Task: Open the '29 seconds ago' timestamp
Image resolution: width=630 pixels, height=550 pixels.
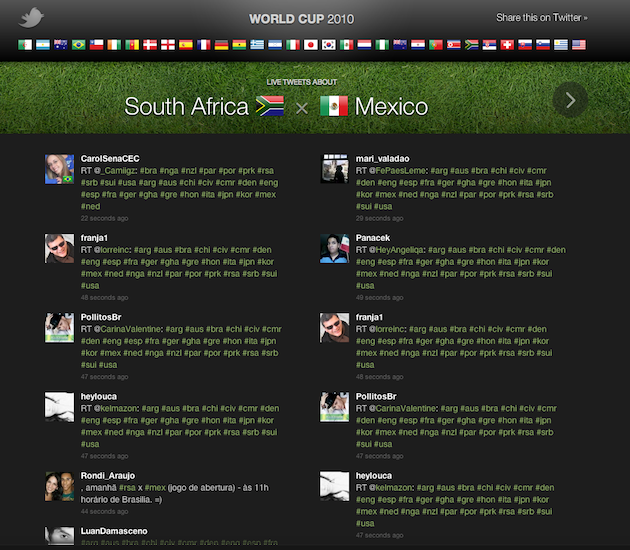Action: 380,219
